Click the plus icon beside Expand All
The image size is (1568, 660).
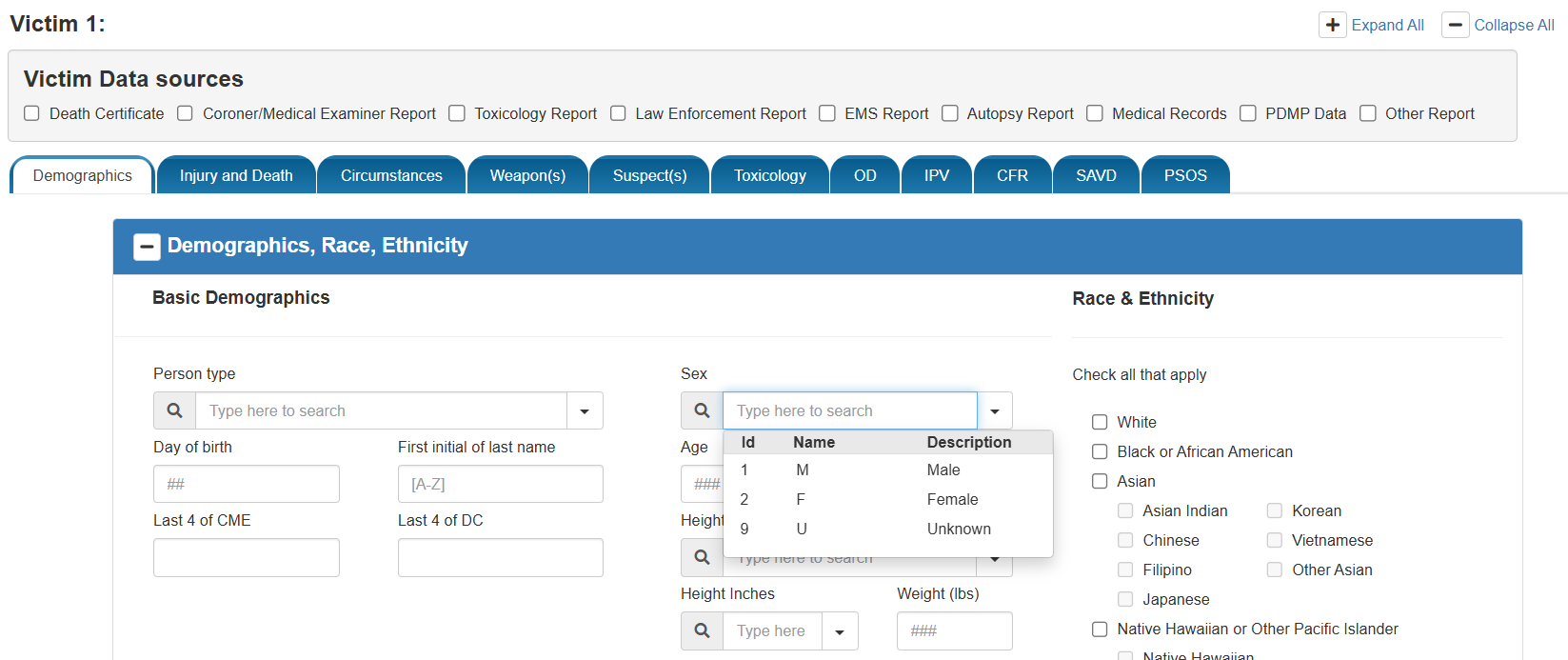click(1333, 25)
